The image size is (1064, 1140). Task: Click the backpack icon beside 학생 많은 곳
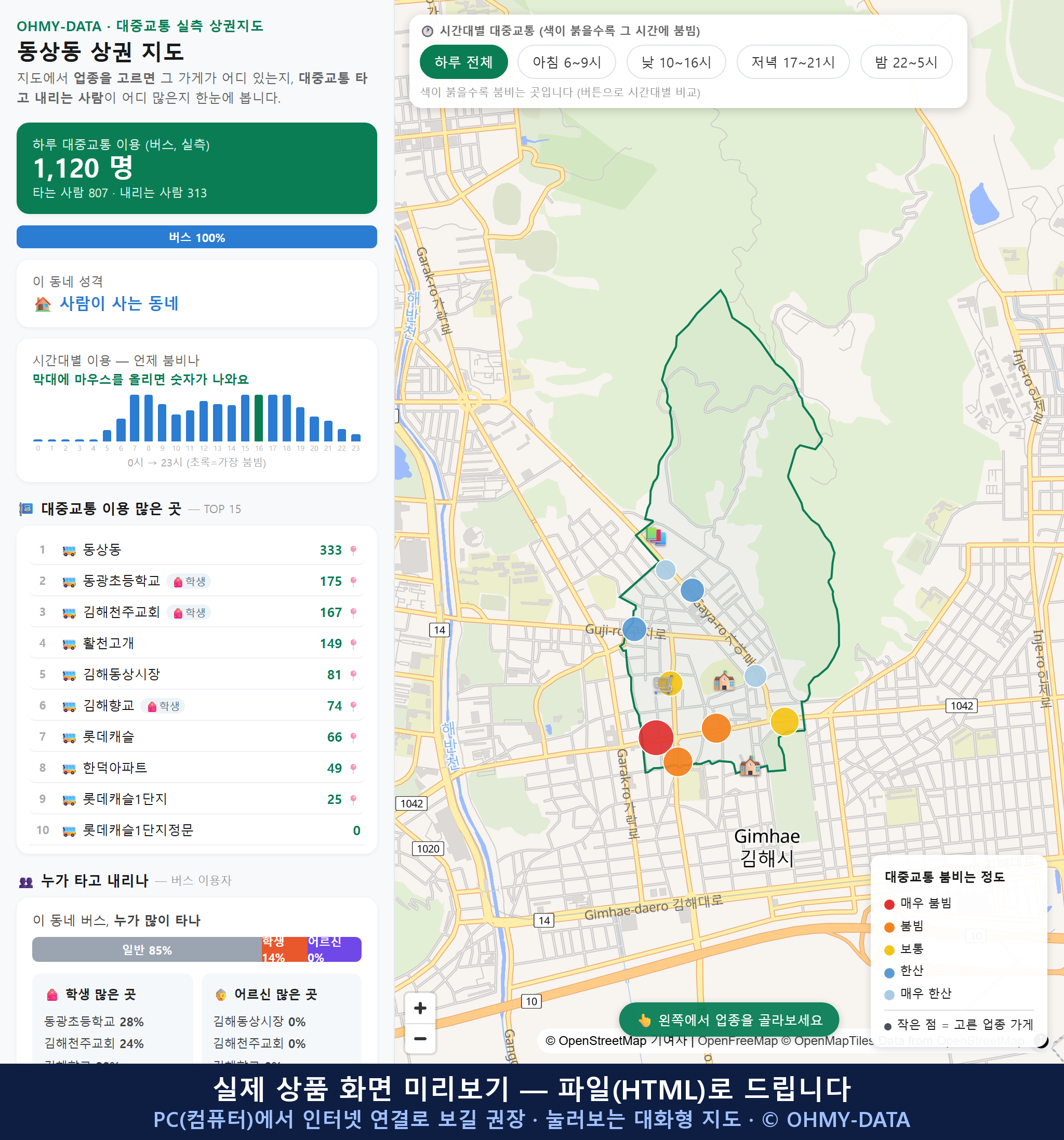[x=52, y=995]
